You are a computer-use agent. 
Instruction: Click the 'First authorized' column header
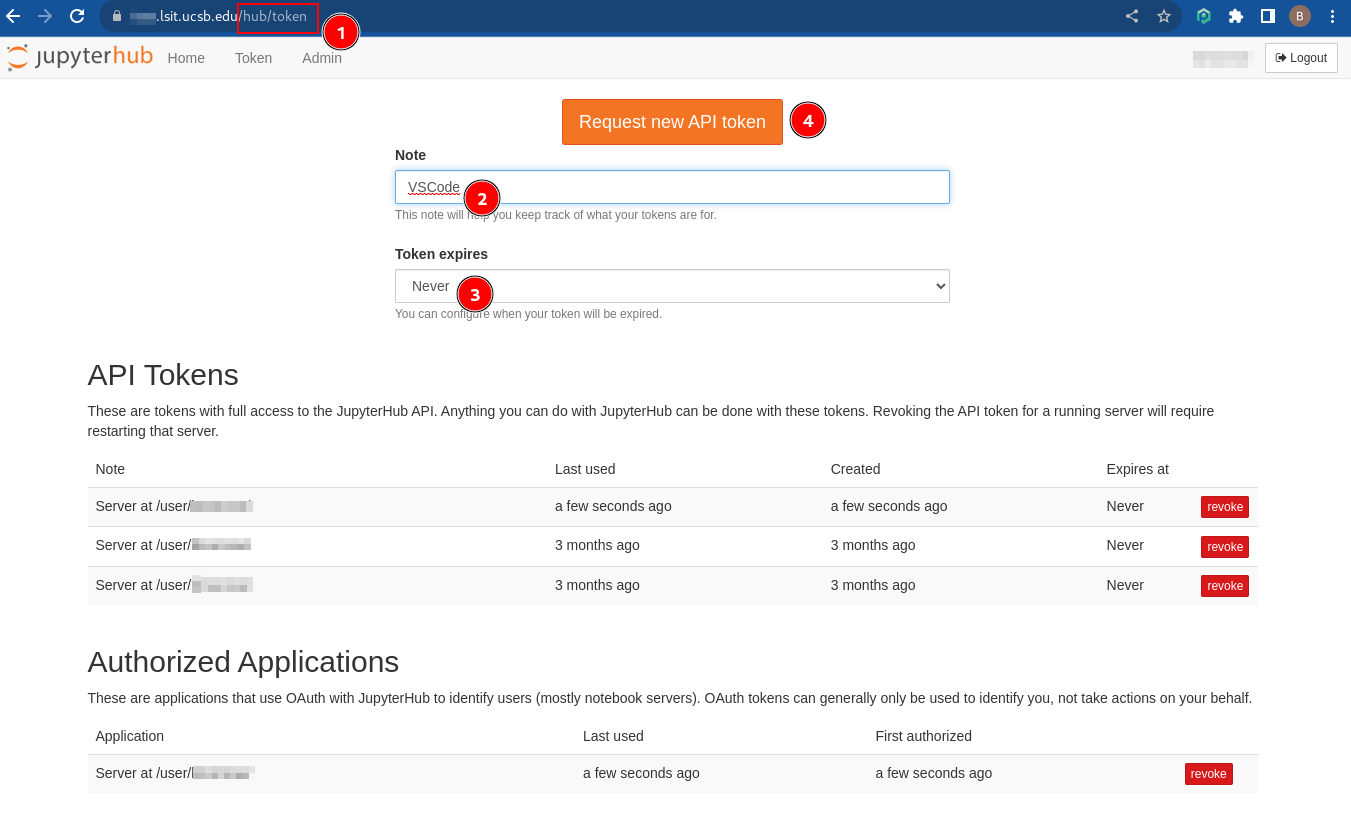pos(923,736)
